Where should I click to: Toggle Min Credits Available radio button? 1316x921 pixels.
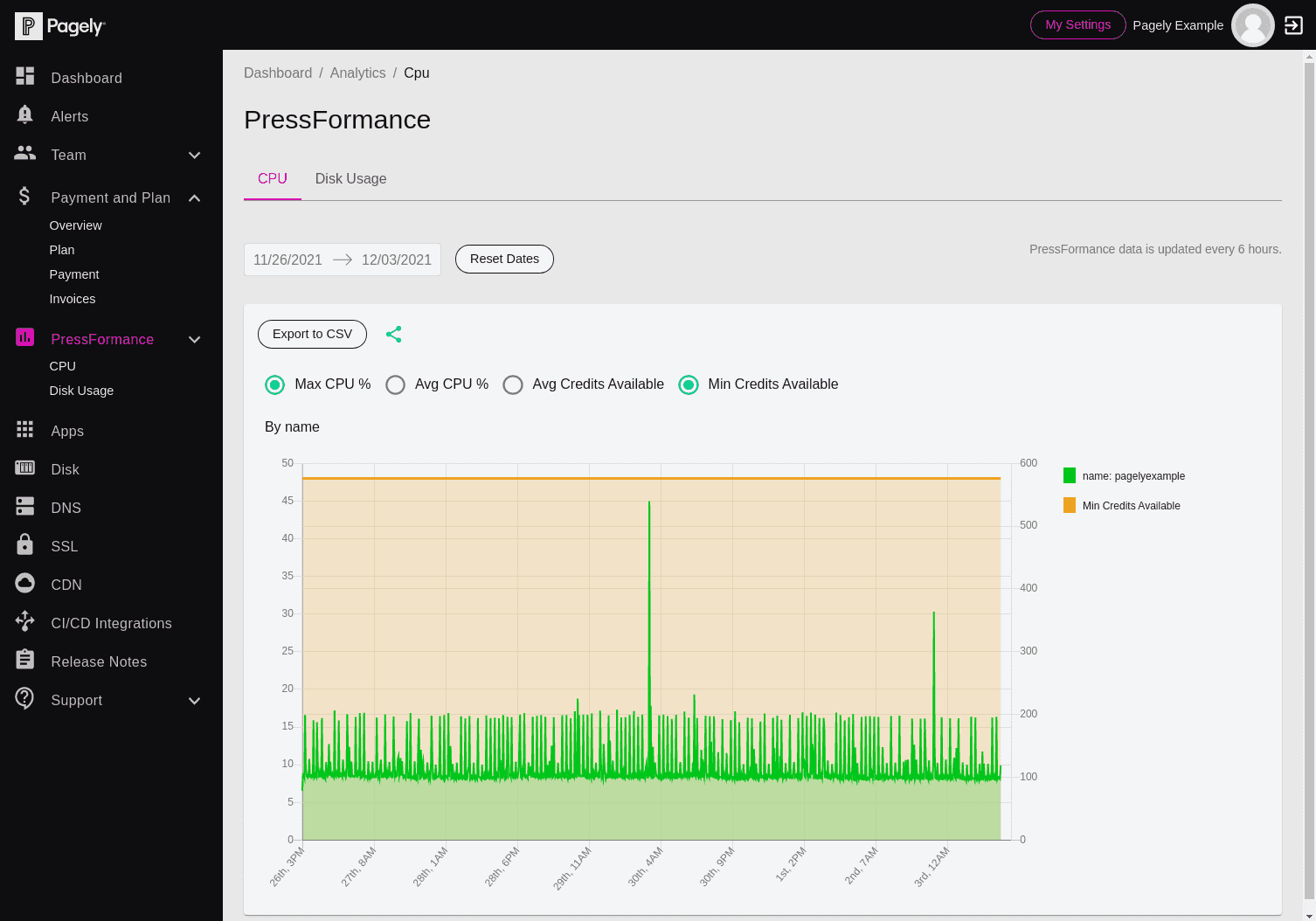(689, 384)
